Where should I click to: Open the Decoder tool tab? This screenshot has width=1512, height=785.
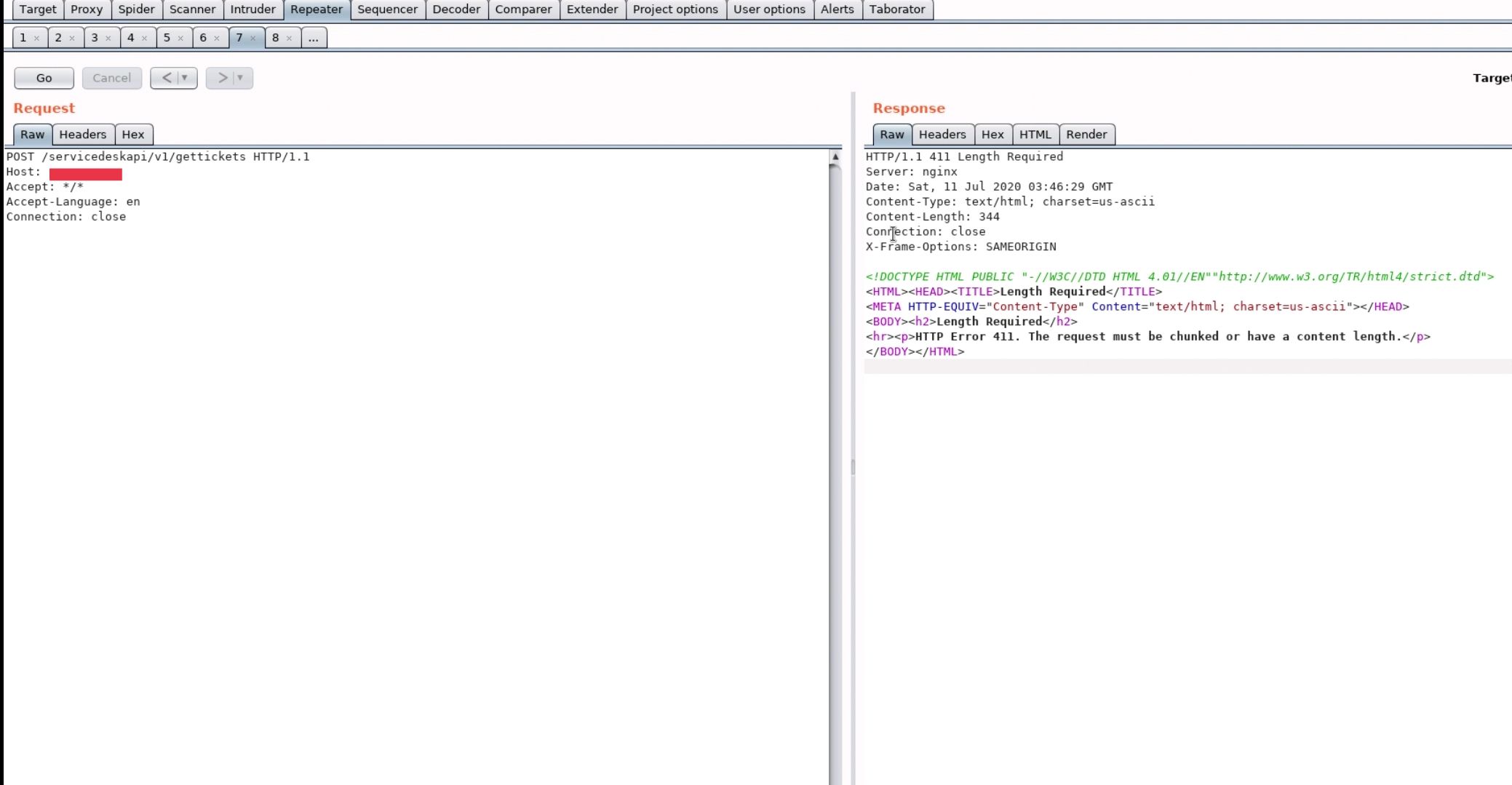coord(456,9)
